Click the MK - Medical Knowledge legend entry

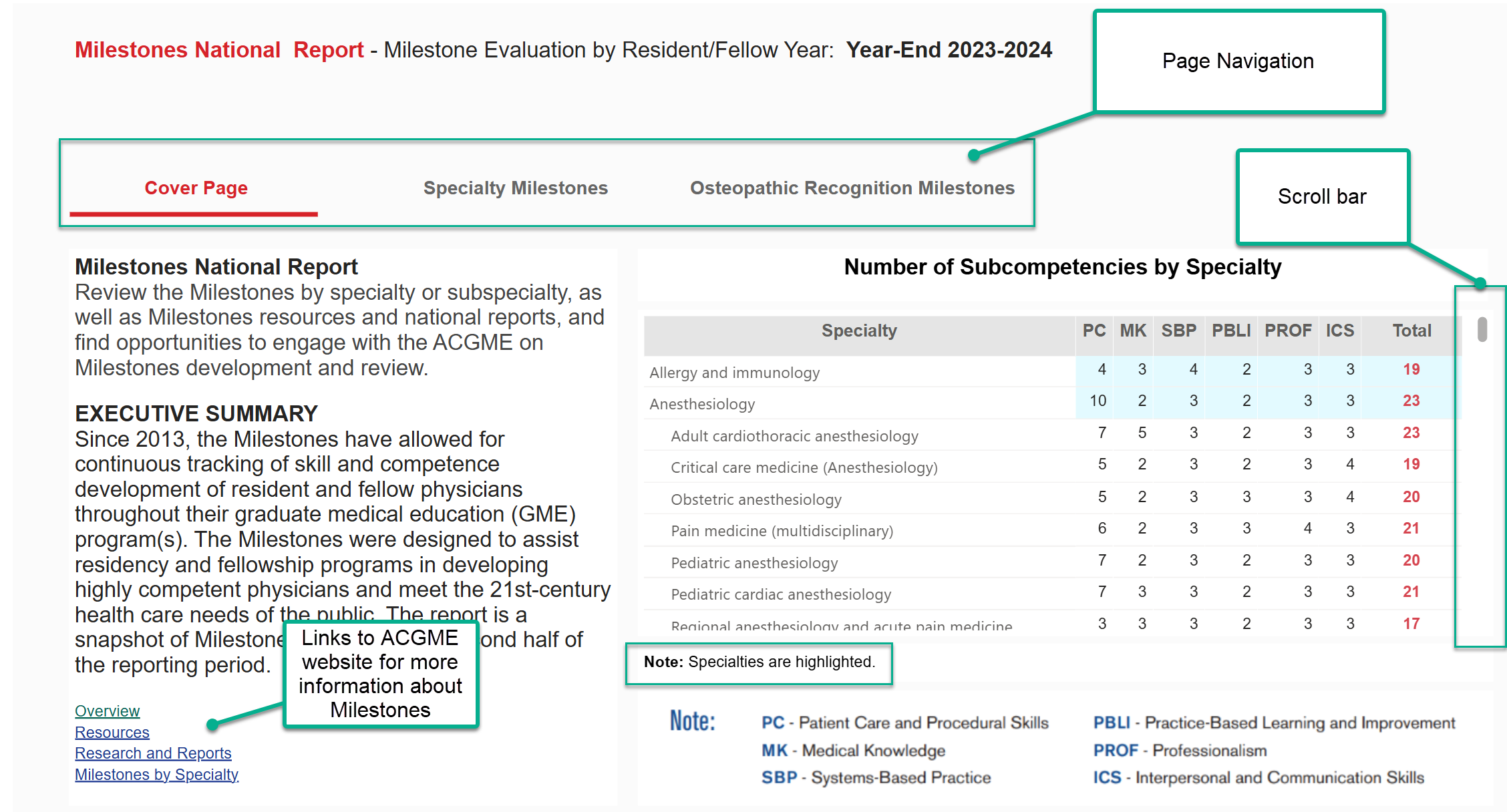pos(853,751)
